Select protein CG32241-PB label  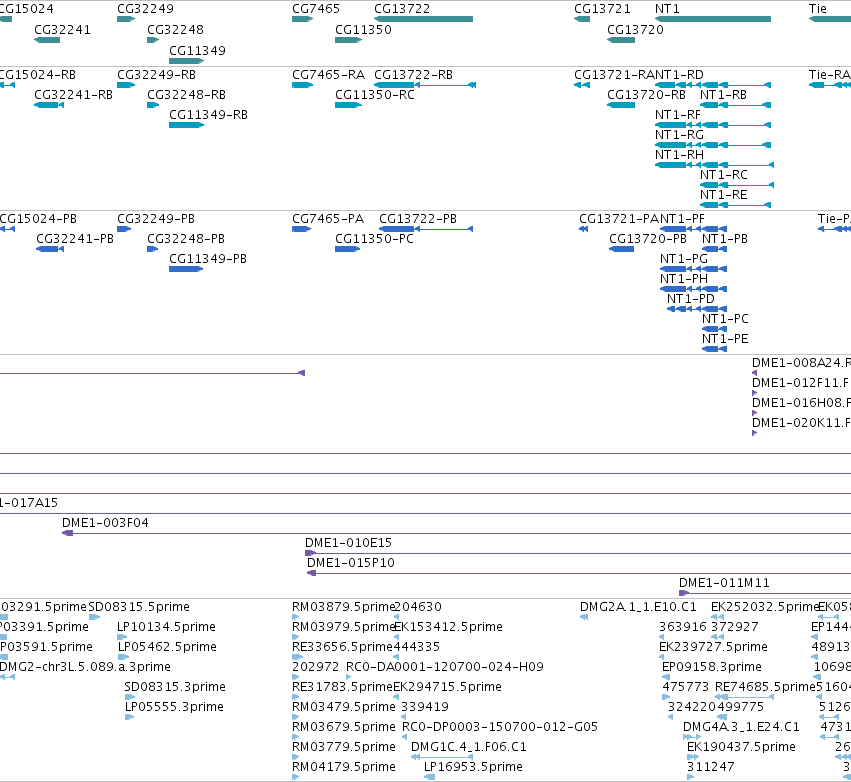75,239
